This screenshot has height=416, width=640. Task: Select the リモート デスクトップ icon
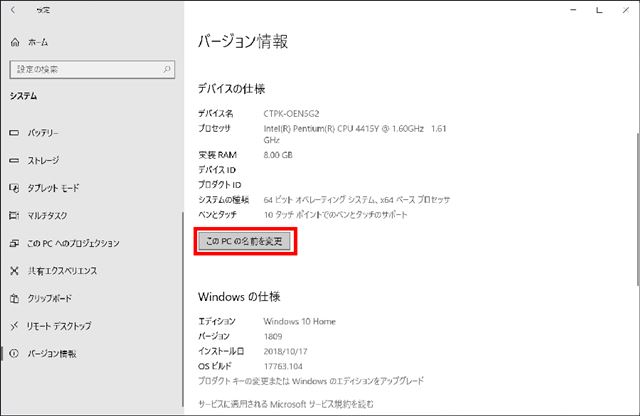[14, 326]
